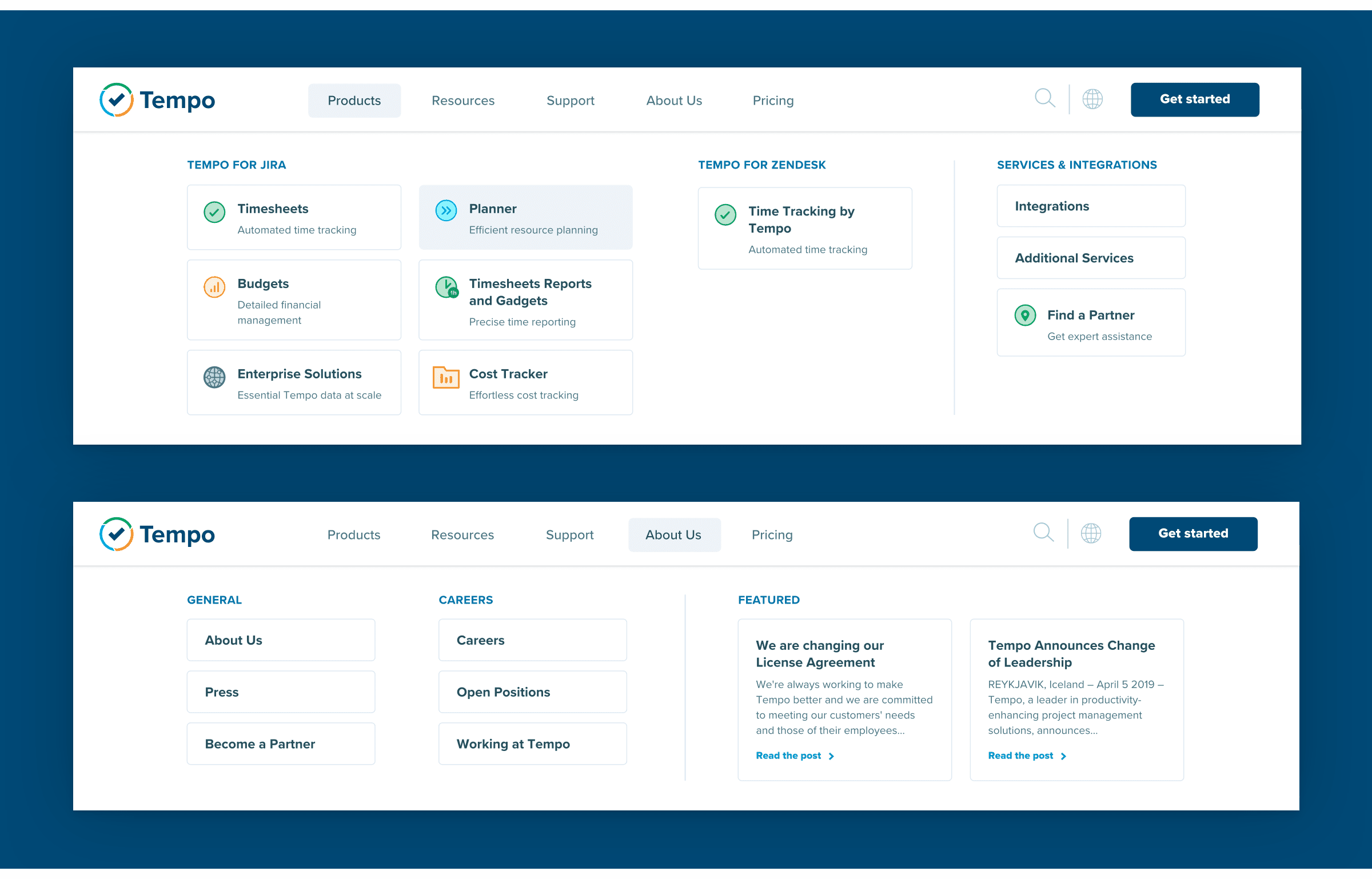Click the Time Tracking by Tempo checkmark icon

pyautogui.click(x=725, y=215)
